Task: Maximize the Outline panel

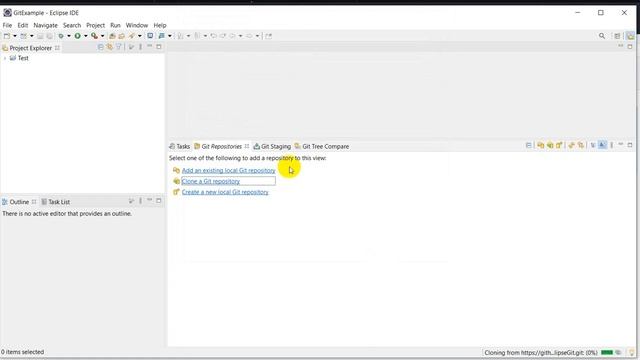Action: tap(159, 200)
